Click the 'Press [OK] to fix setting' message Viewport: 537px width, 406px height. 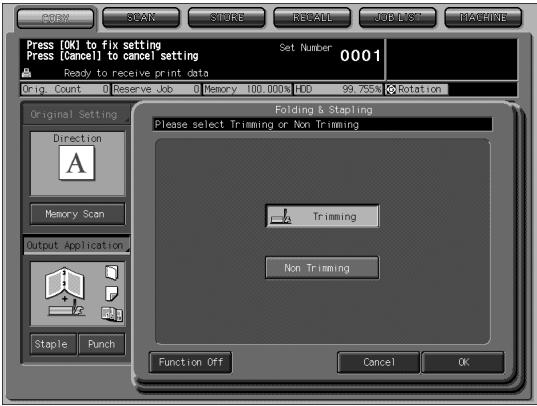coord(94,45)
